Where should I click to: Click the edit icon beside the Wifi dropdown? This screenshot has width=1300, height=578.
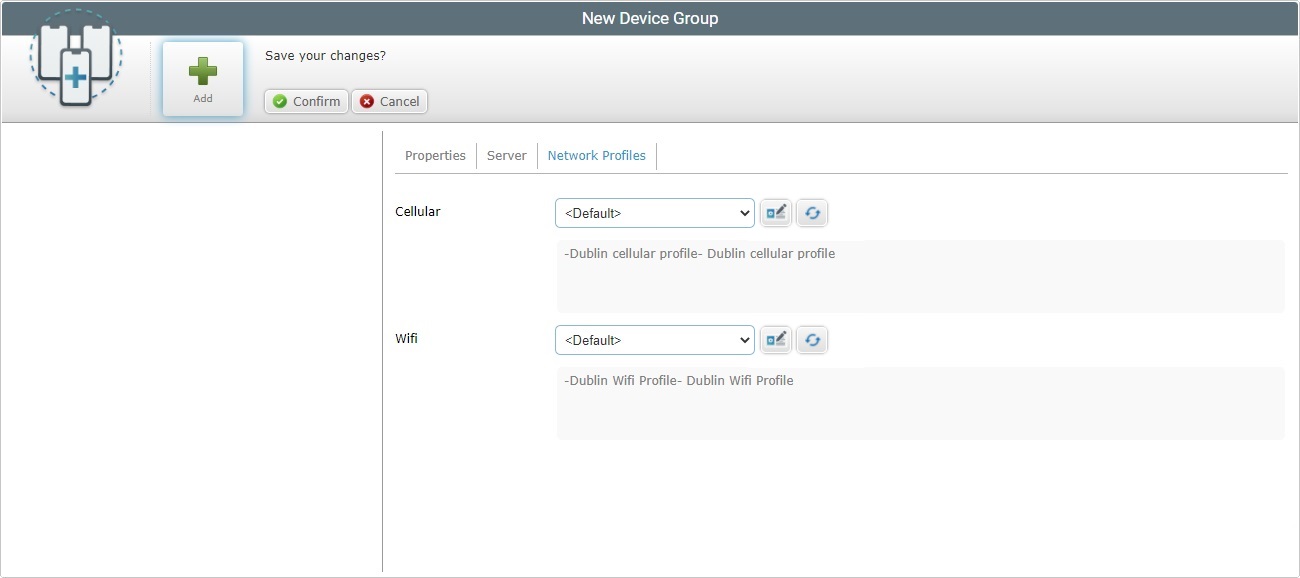pos(776,339)
